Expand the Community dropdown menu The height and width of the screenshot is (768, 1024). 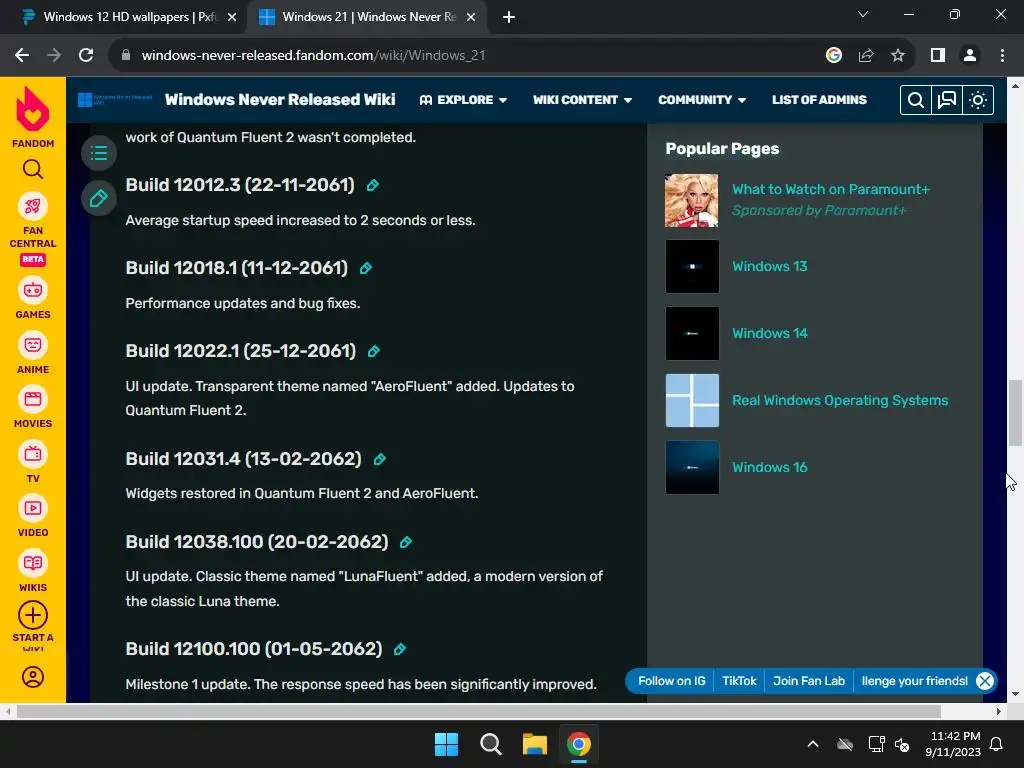click(x=702, y=100)
